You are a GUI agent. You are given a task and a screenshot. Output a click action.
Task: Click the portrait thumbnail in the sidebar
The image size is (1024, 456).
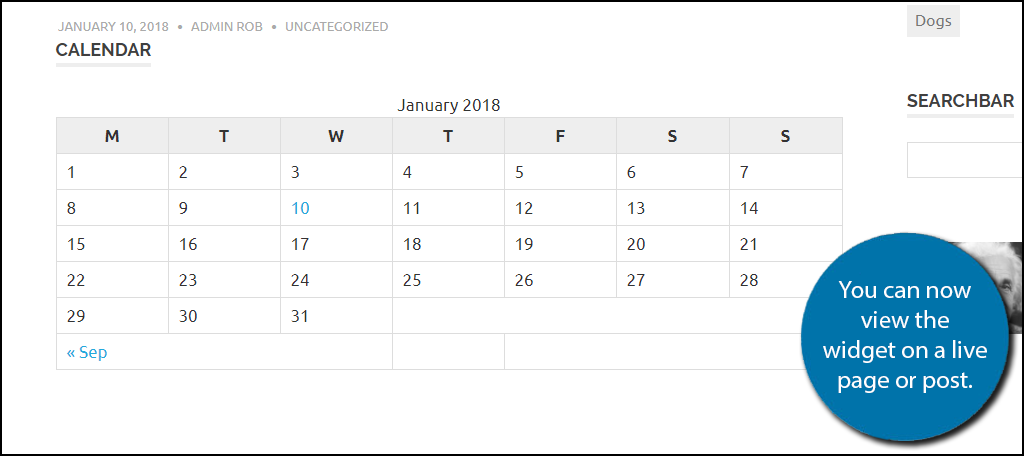(x=999, y=274)
